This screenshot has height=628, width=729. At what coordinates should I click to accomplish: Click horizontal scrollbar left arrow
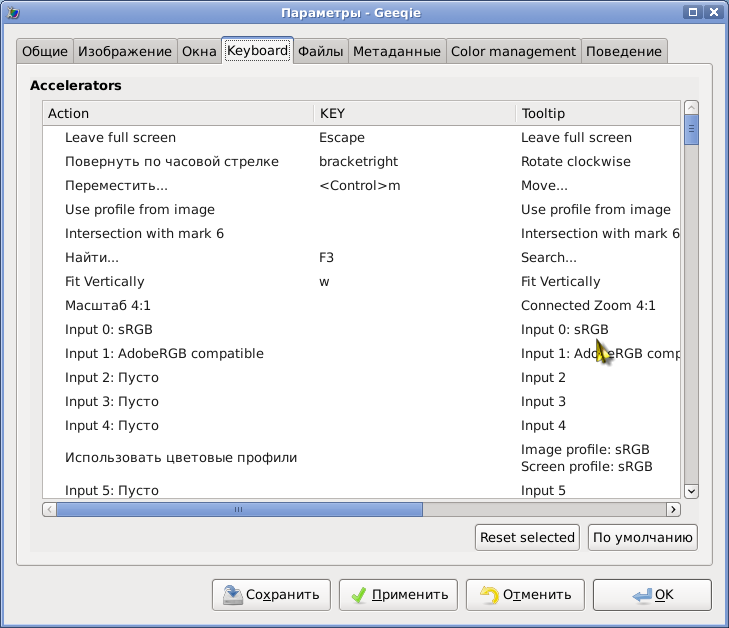click(x=50, y=509)
